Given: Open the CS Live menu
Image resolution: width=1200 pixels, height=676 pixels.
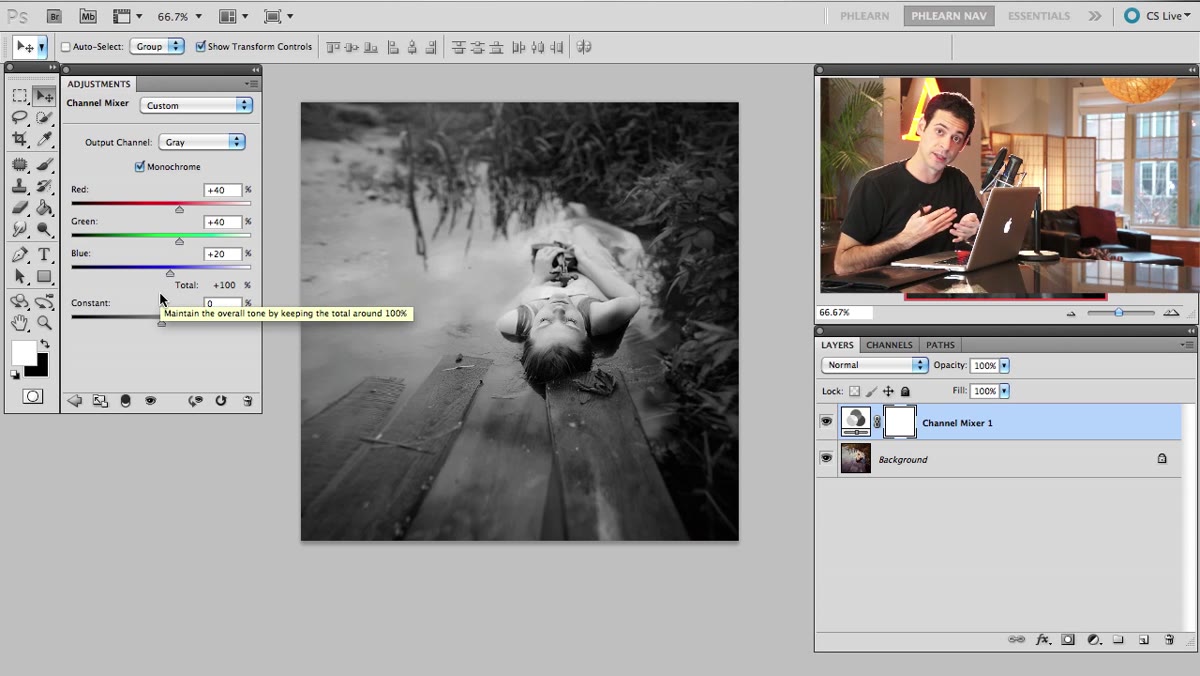Looking at the screenshot, I should click(x=1158, y=16).
